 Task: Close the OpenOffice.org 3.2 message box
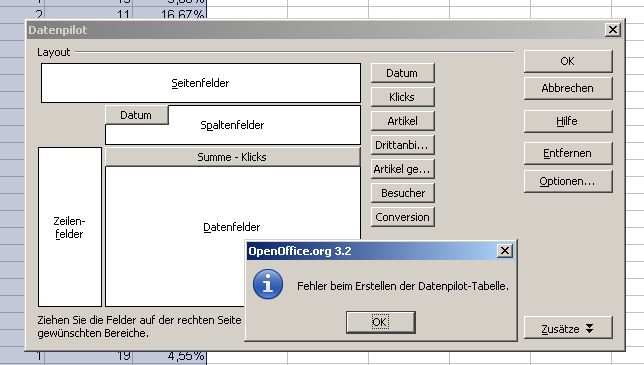tap(504, 250)
